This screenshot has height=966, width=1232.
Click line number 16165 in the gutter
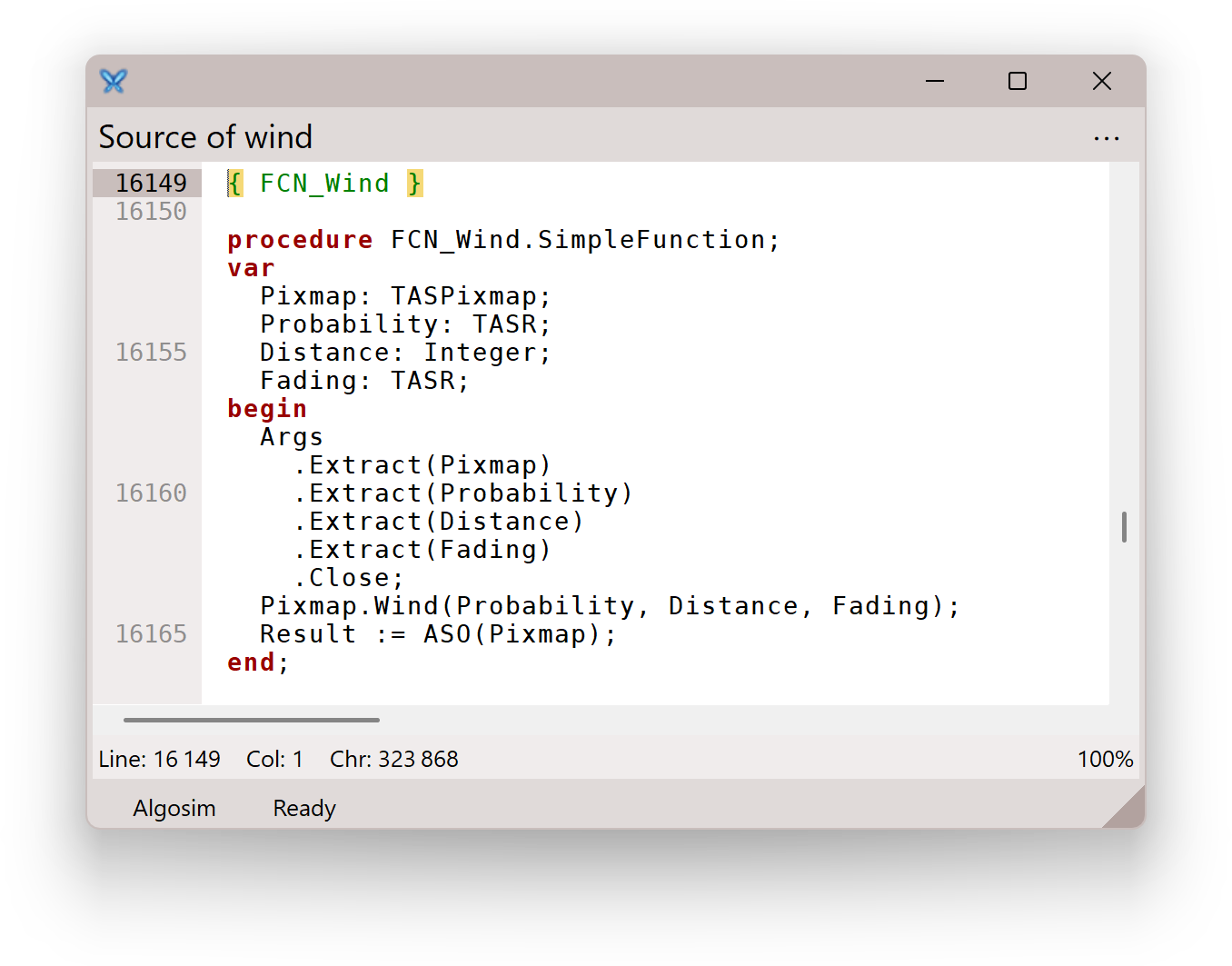coord(151,633)
